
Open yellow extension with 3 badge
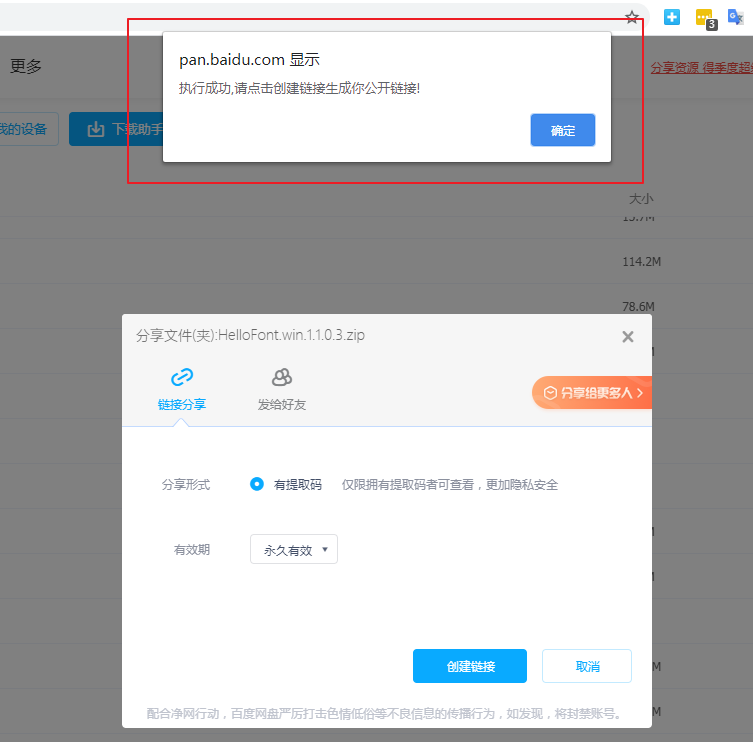tap(705, 19)
